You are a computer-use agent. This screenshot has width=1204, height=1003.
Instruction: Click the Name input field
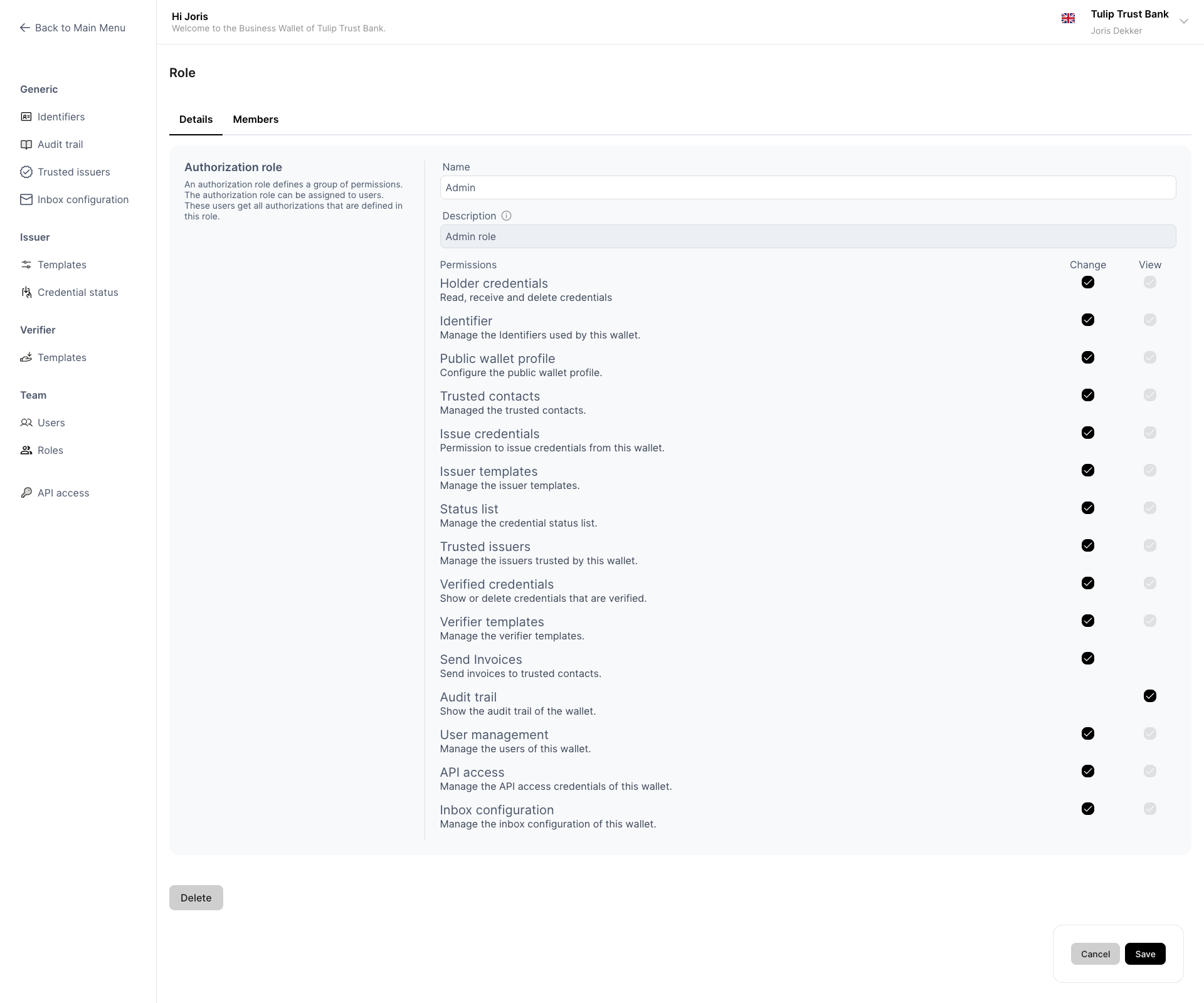click(807, 187)
